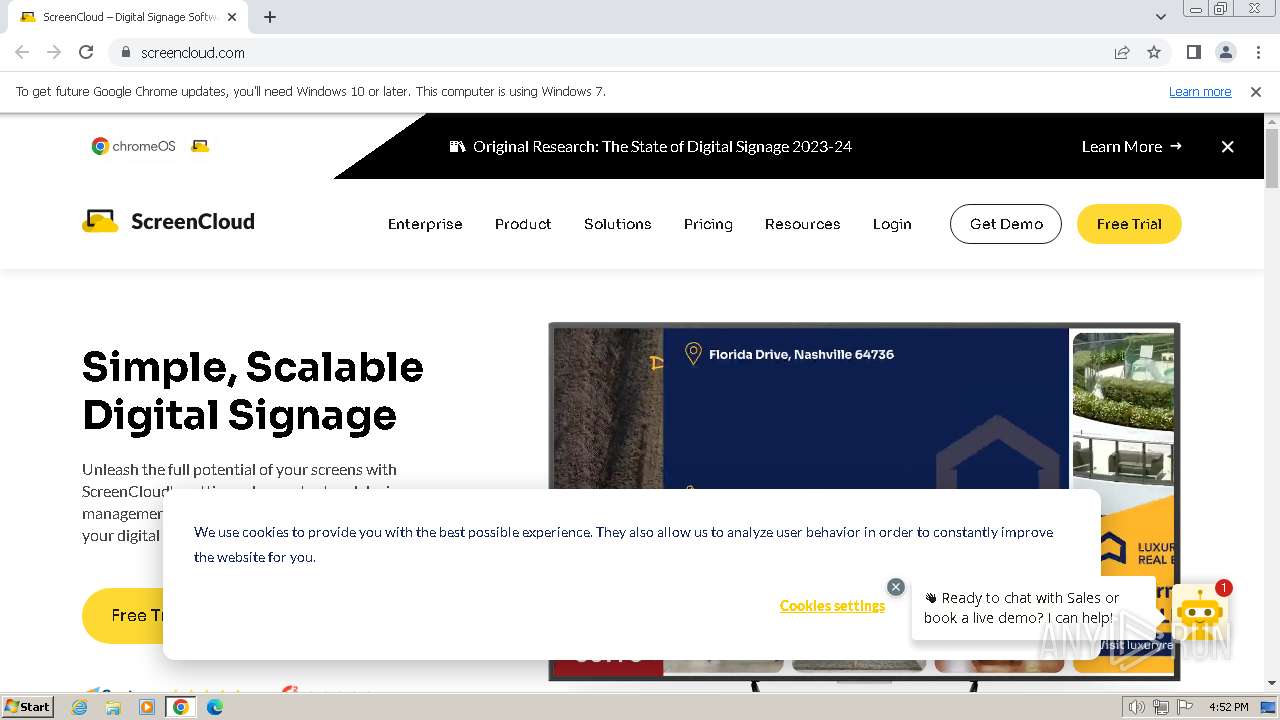Click the hero Free Trial yellow button
Viewport: 1280px width, 720px height.
pyautogui.click(x=123, y=615)
